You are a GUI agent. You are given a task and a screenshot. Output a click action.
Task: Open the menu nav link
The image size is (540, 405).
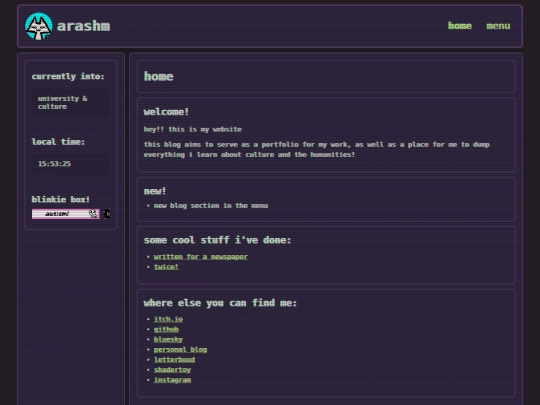[x=498, y=26]
